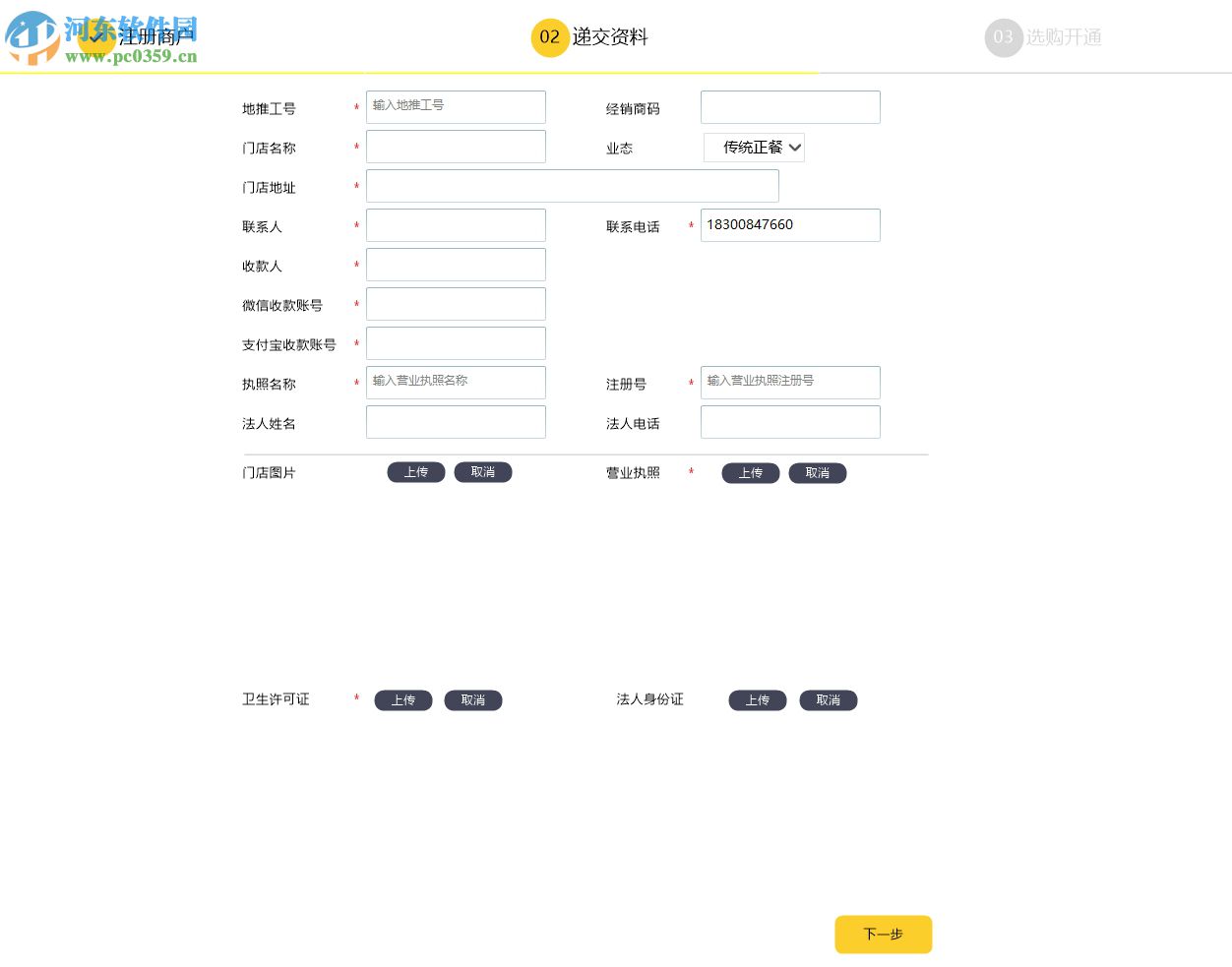Upload the 卫生许可证 health permit

pyautogui.click(x=402, y=700)
